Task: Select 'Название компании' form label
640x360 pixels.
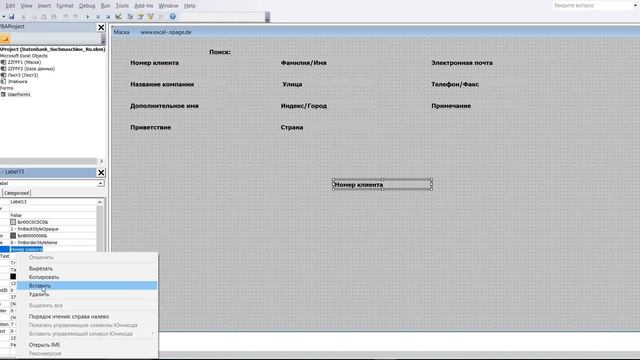Action: point(162,84)
